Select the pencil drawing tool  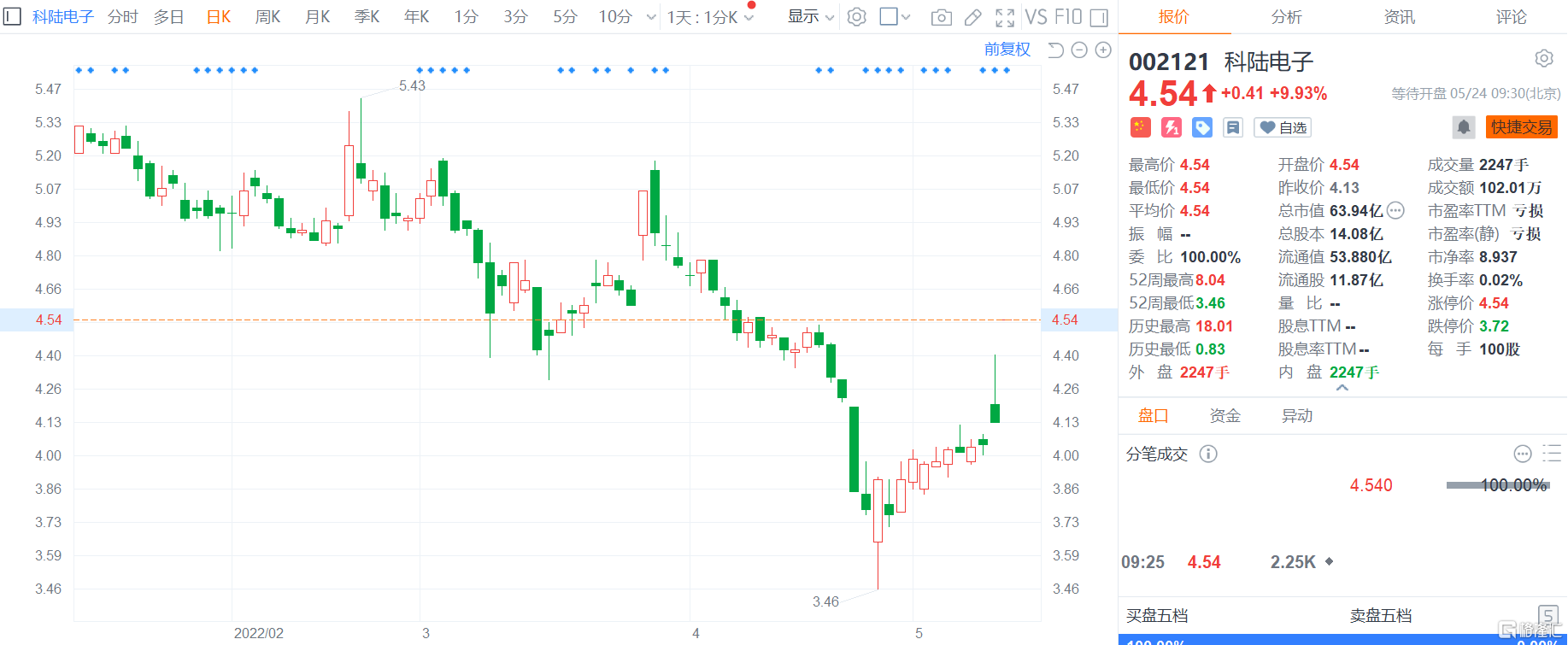(x=972, y=17)
